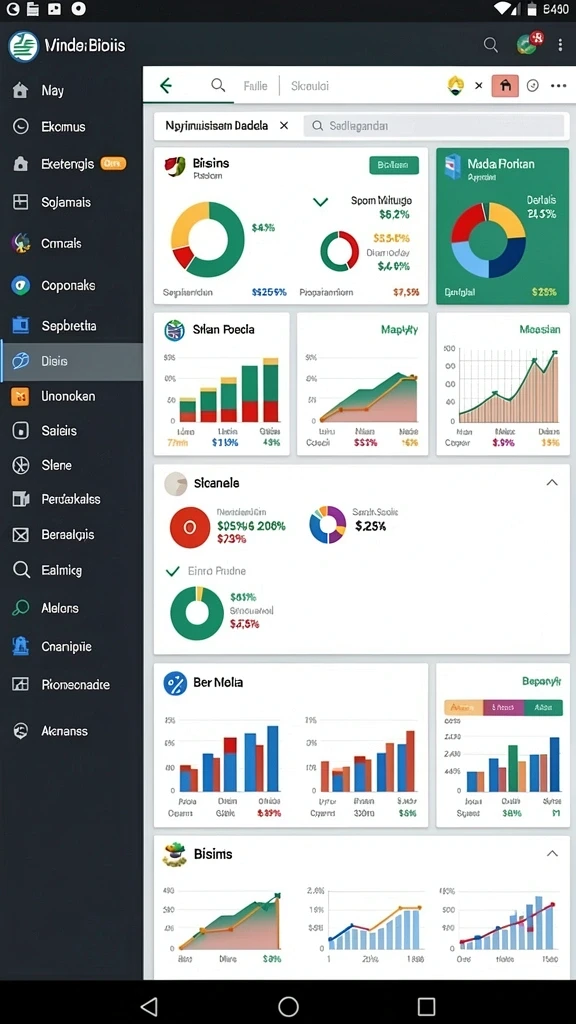Open the horizontal ellipsis menu in toolbar
This screenshot has width=576, height=1024.
pos(558,86)
